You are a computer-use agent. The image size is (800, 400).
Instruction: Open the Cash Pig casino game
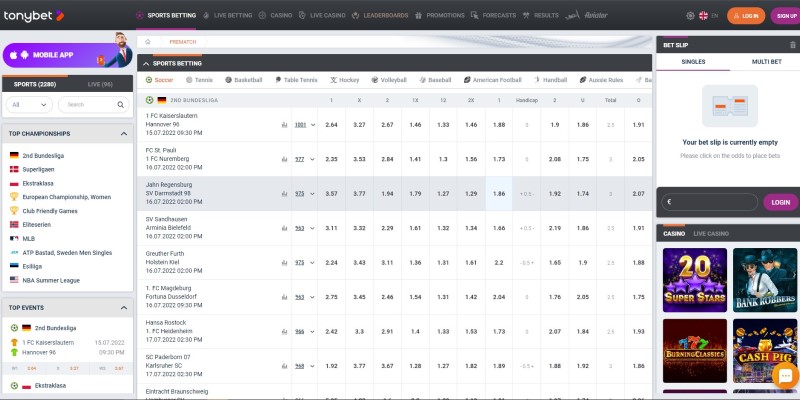click(765, 351)
